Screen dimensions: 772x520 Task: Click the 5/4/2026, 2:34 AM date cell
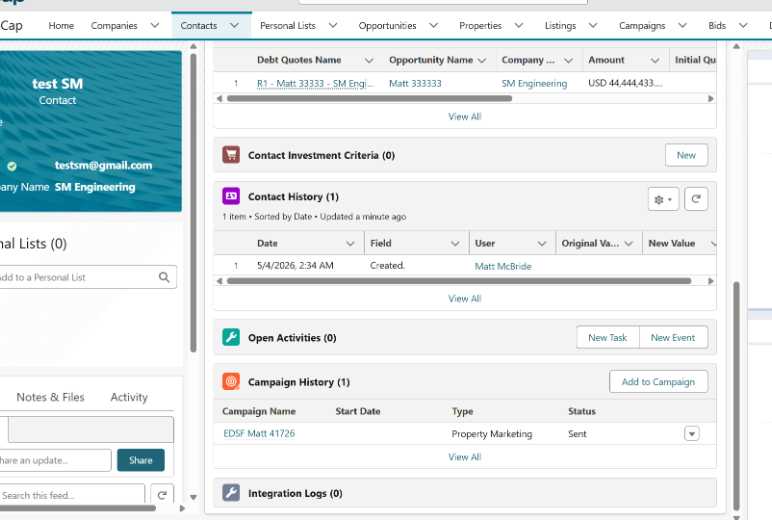pos(295,265)
